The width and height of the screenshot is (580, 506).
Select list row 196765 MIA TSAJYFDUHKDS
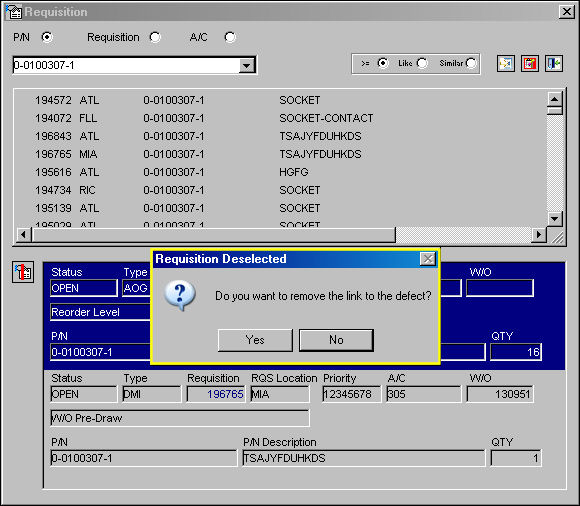(x=280, y=154)
